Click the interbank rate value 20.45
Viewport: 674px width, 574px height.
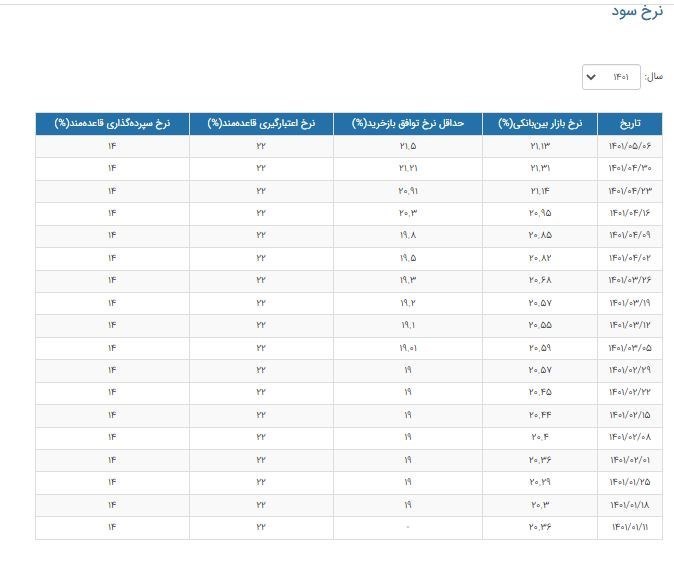tap(540, 393)
